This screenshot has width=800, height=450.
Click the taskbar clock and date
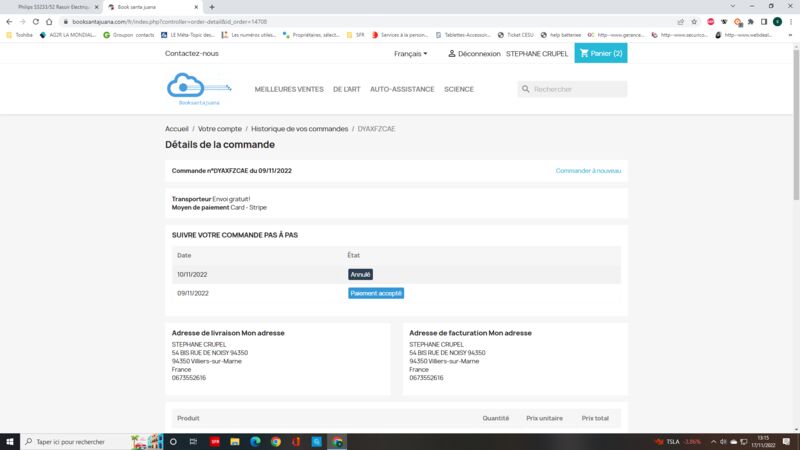[x=763, y=442]
